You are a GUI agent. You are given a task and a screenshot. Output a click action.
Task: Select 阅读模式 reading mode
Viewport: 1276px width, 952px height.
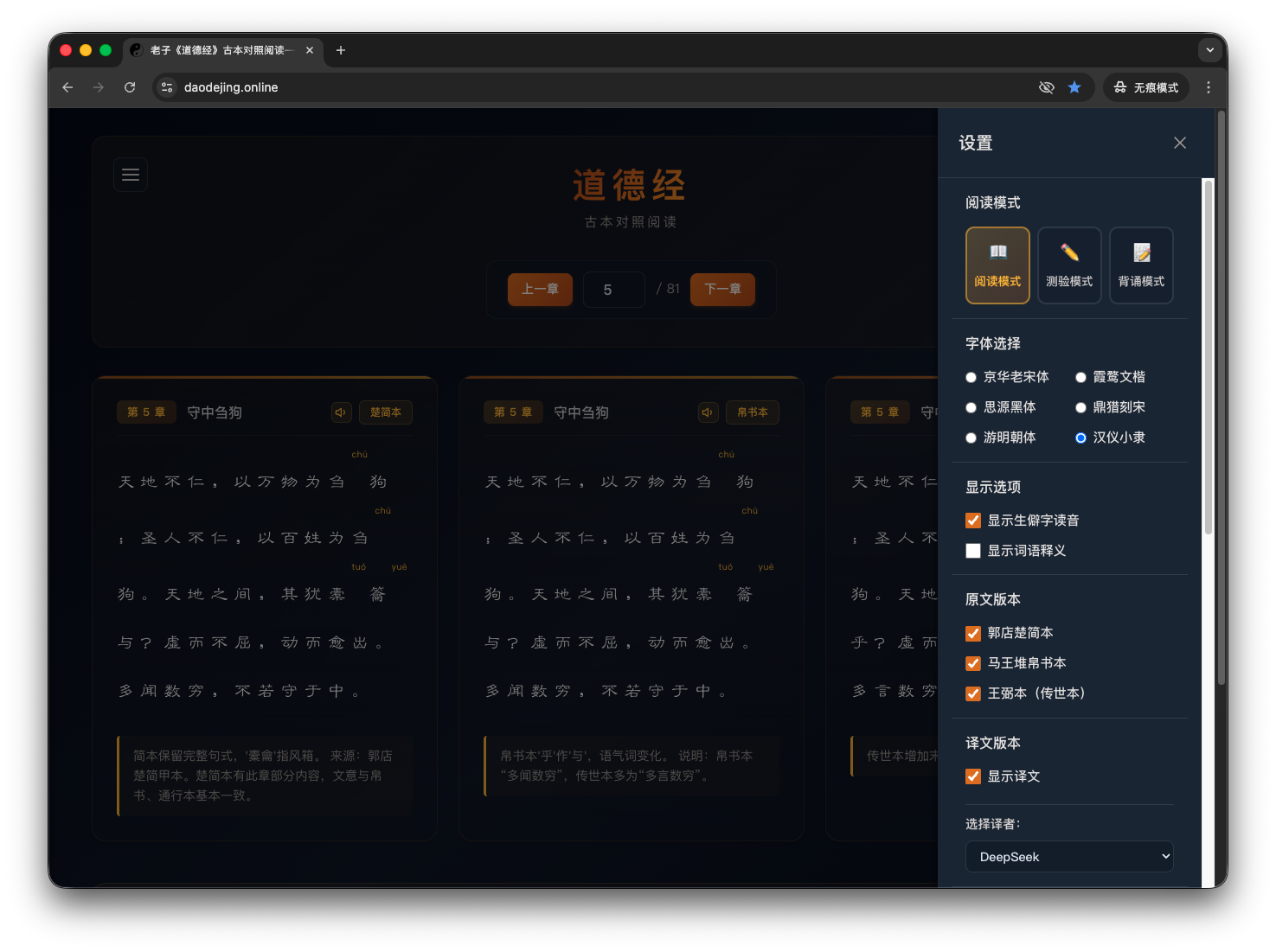[x=997, y=265]
